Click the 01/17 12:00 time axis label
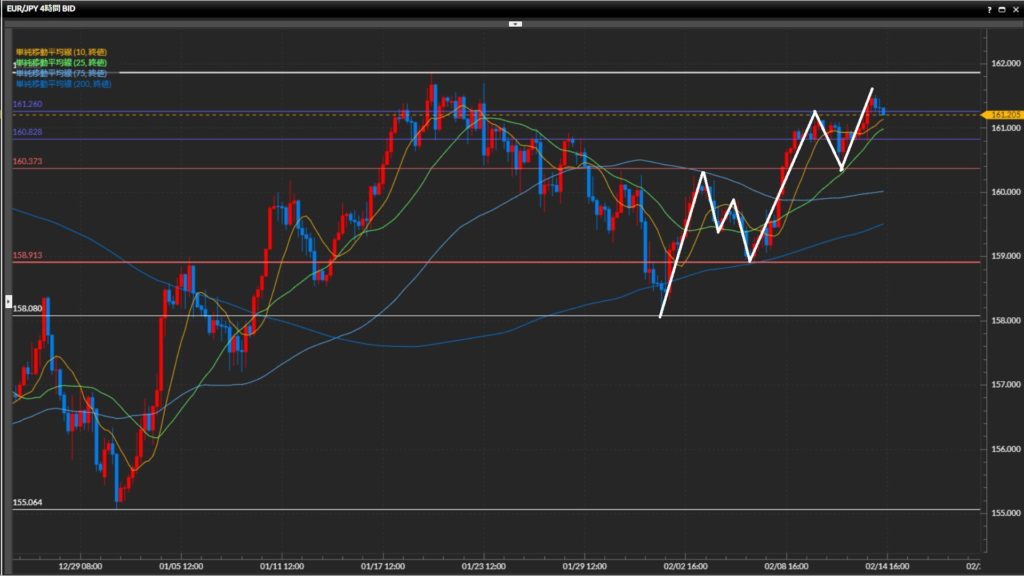1024x576 pixels. (x=383, y=565)
